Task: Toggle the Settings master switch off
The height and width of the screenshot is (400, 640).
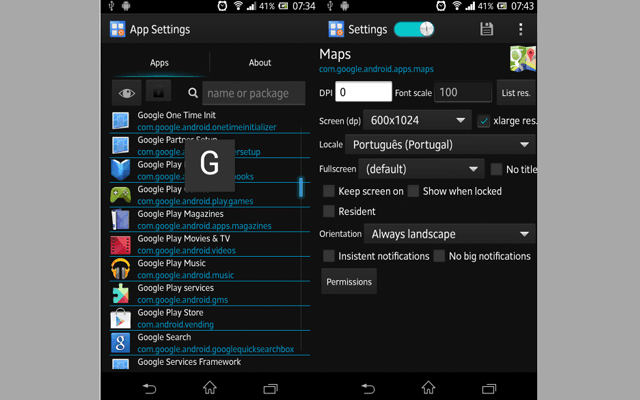Action: tap(414, 29)
